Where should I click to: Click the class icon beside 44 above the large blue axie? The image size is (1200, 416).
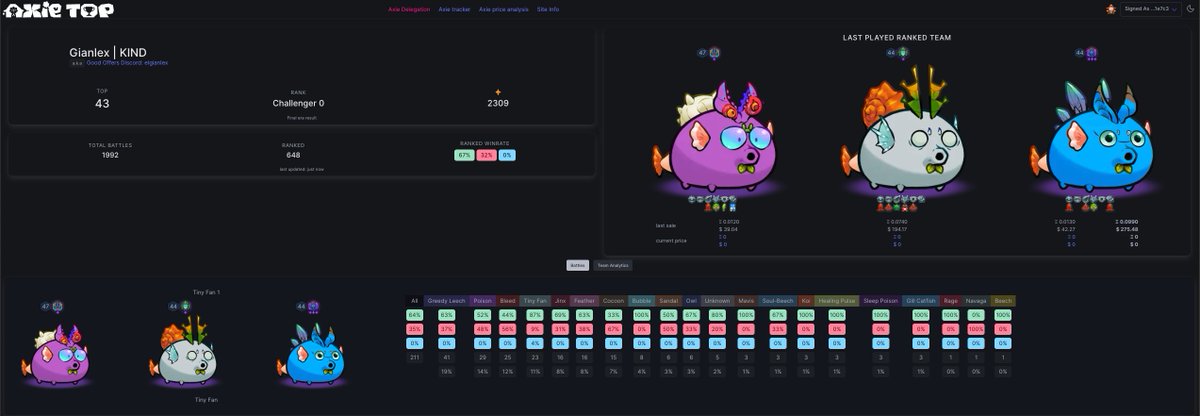(1092, 53)
